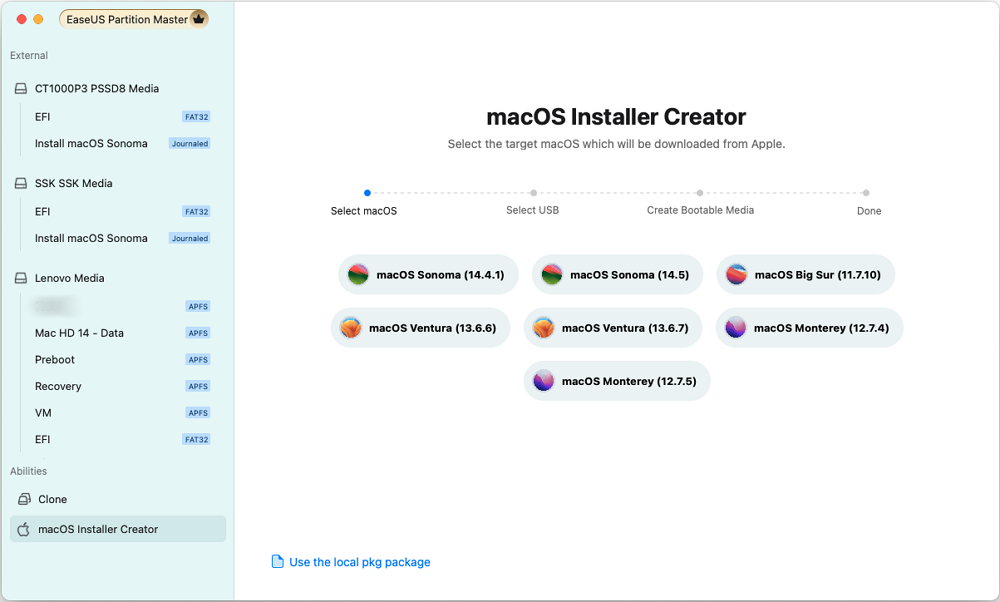Image resolution: width=1000 pixels, height=602 pixels.
Task: Click the Select USB step marker
Action: tap(532, 193)
